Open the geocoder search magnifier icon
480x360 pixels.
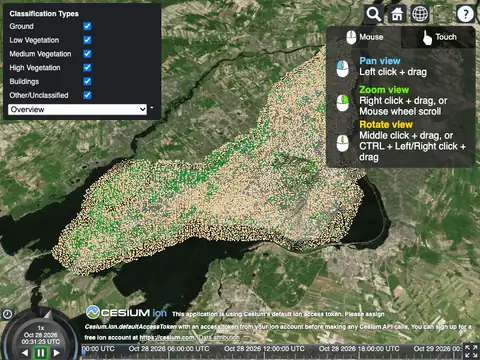(x=373, y=14)
